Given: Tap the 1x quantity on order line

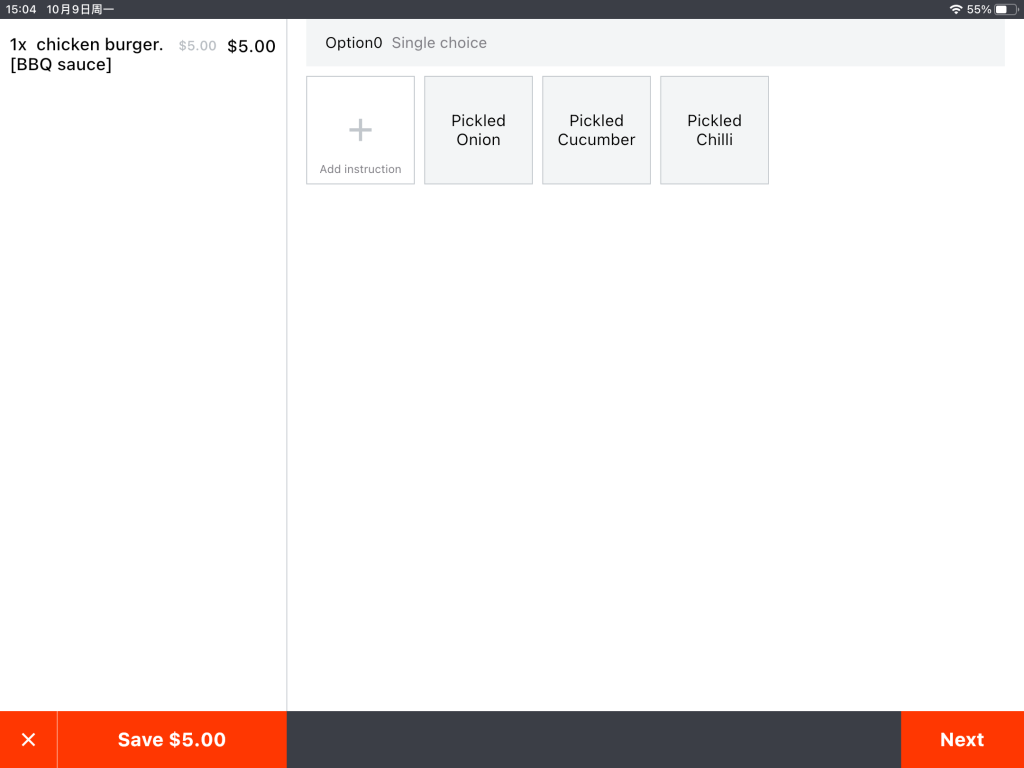Looking at the screenshot, I should click(x=18, y=45).
